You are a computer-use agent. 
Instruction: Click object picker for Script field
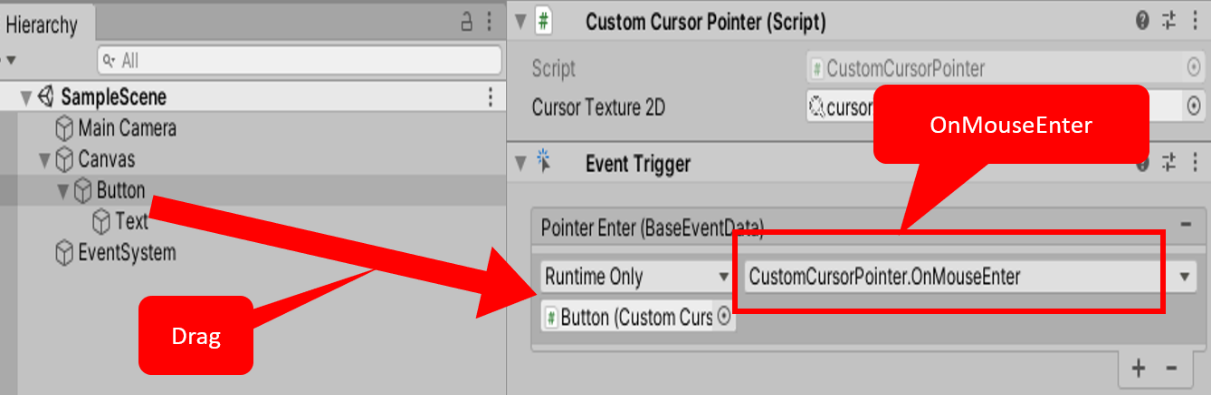1193,68
